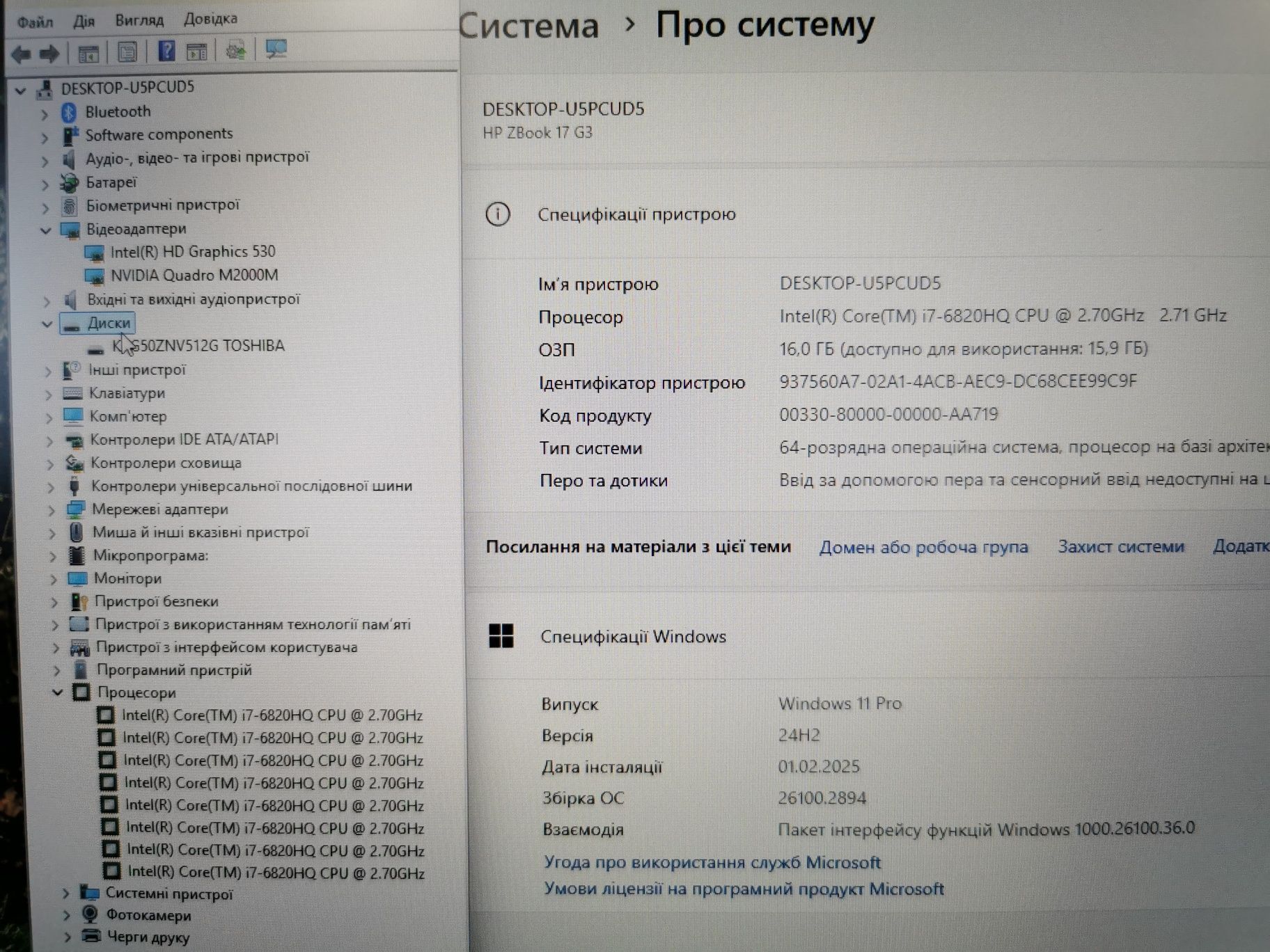1270x952 pixels.
Task: Click the HP ZBook 17 G3 model text
Action: tap(538, 132)
